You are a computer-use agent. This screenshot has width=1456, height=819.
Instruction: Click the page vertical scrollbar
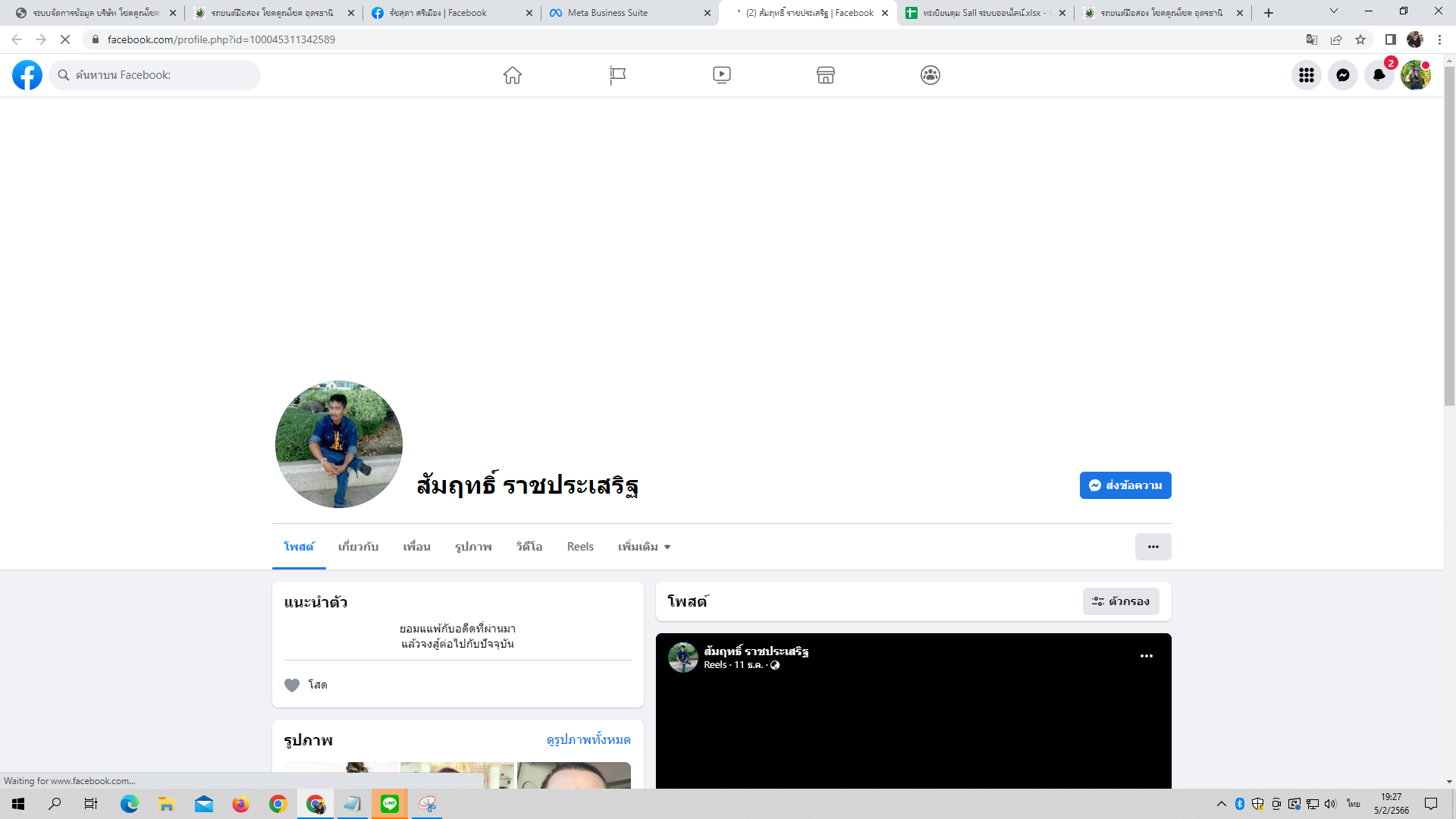[1449, 237]
